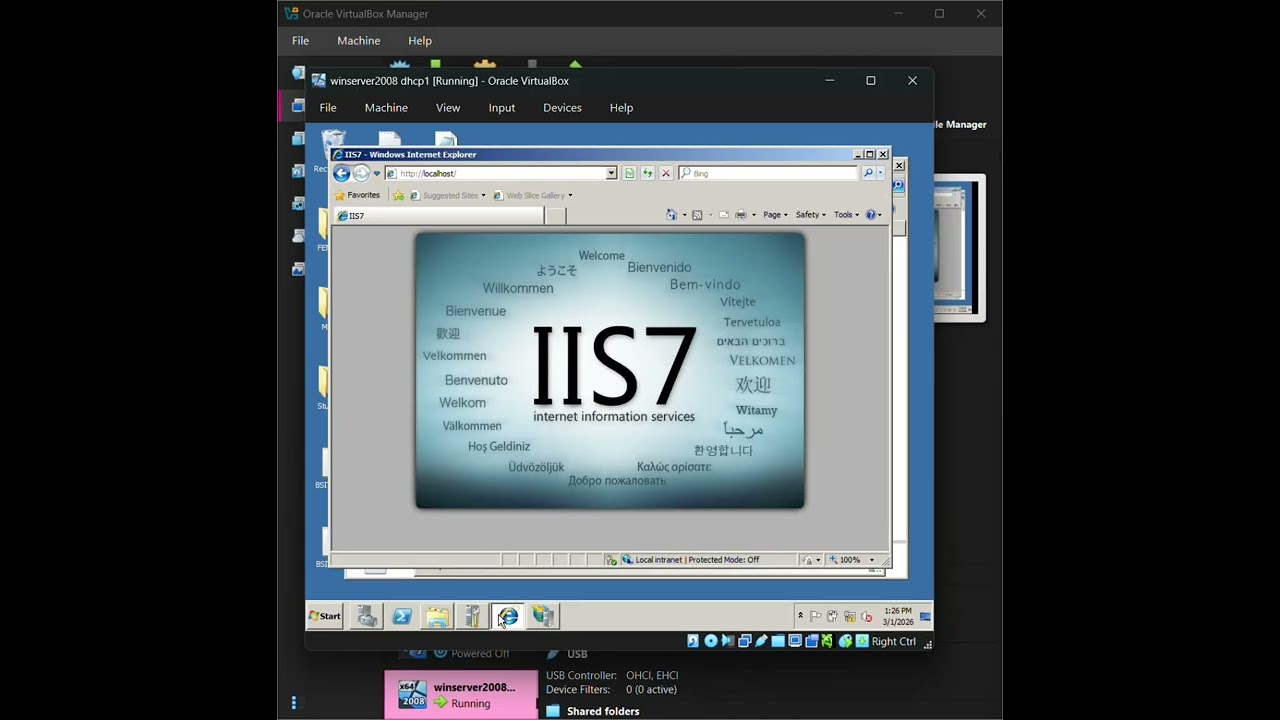
Task: Click the IE forward navigation arrow
Action: (361, 173)
